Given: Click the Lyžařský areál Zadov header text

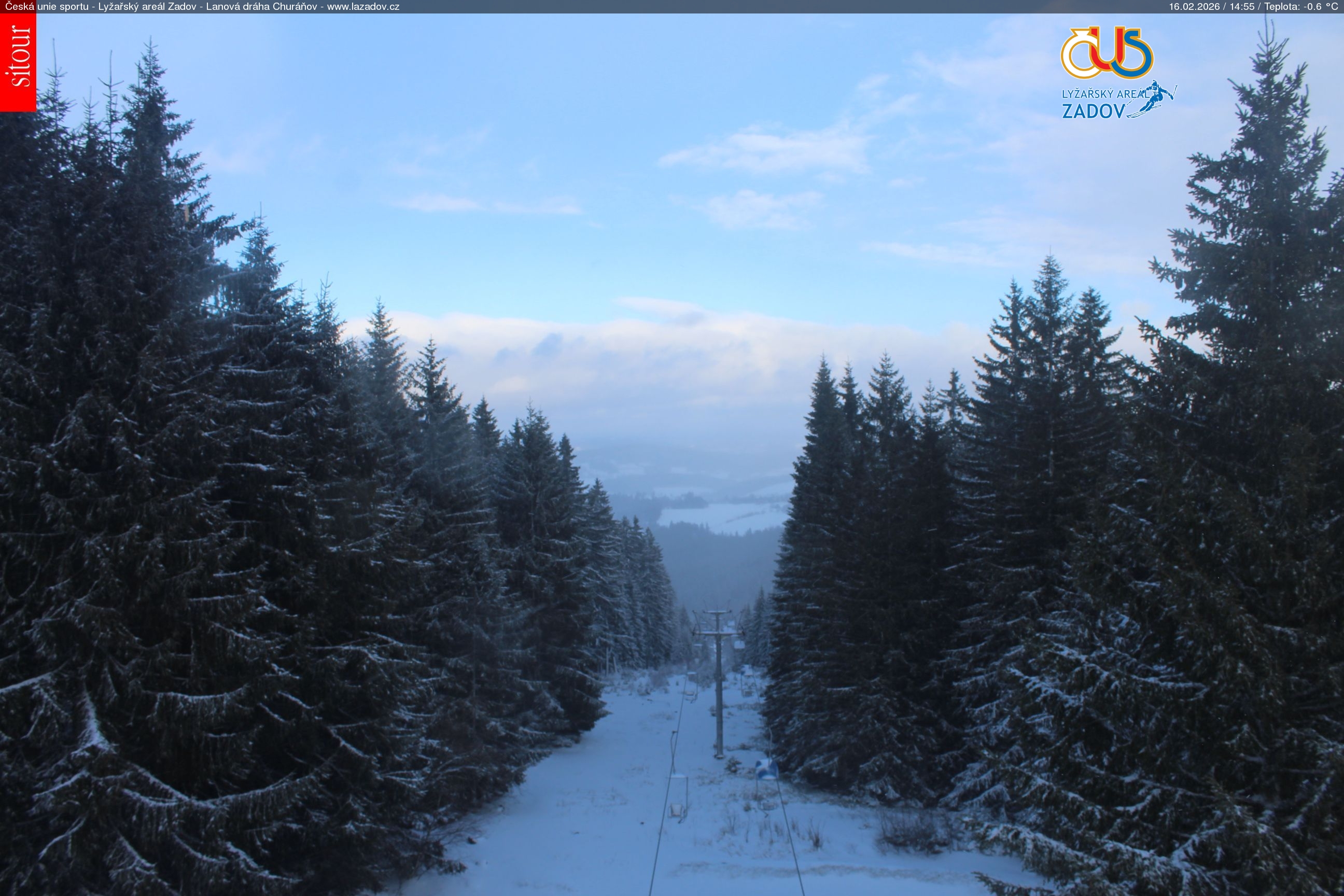Looking at the screenshot, I should [x=147, y=7].
